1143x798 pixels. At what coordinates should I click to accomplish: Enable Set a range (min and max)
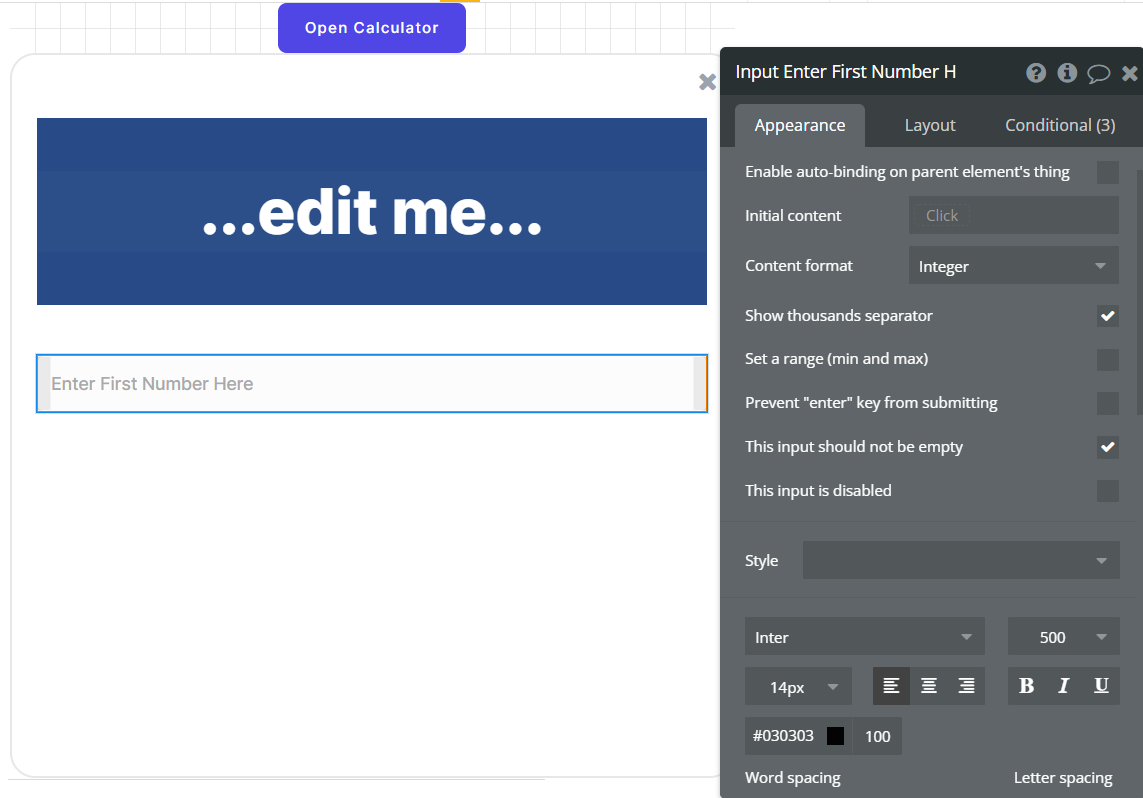pyautogui.click(x=1107, y=360)
